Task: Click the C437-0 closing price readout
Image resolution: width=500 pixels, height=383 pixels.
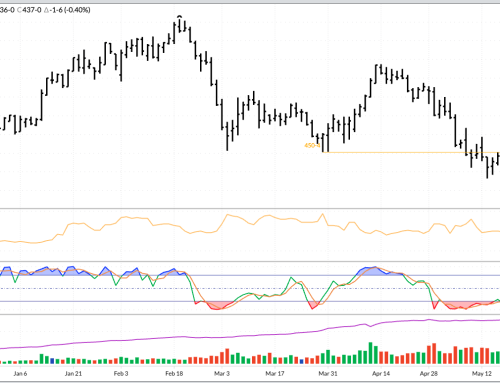Action: coord(29,10)
